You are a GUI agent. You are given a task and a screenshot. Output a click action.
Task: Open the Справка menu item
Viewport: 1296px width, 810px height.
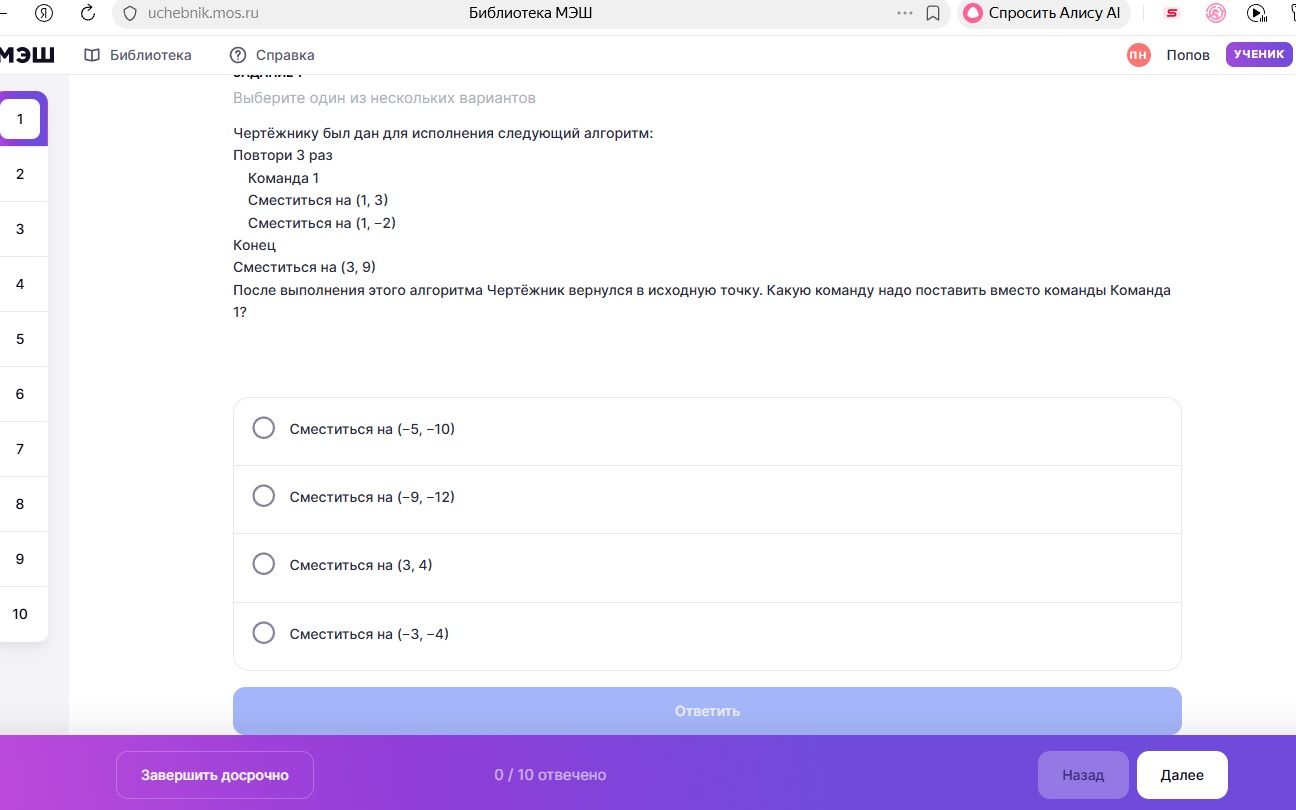tap(272, 55)
